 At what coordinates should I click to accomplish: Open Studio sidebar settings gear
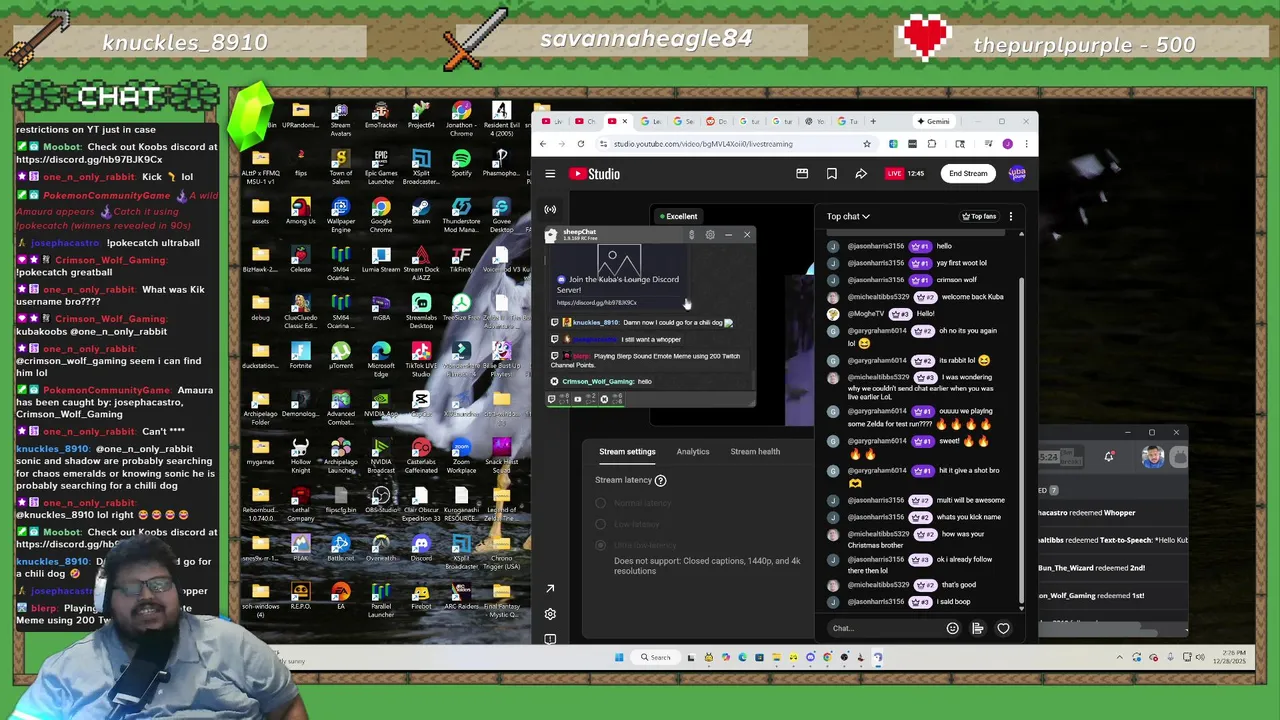click(x=550, y=614)
